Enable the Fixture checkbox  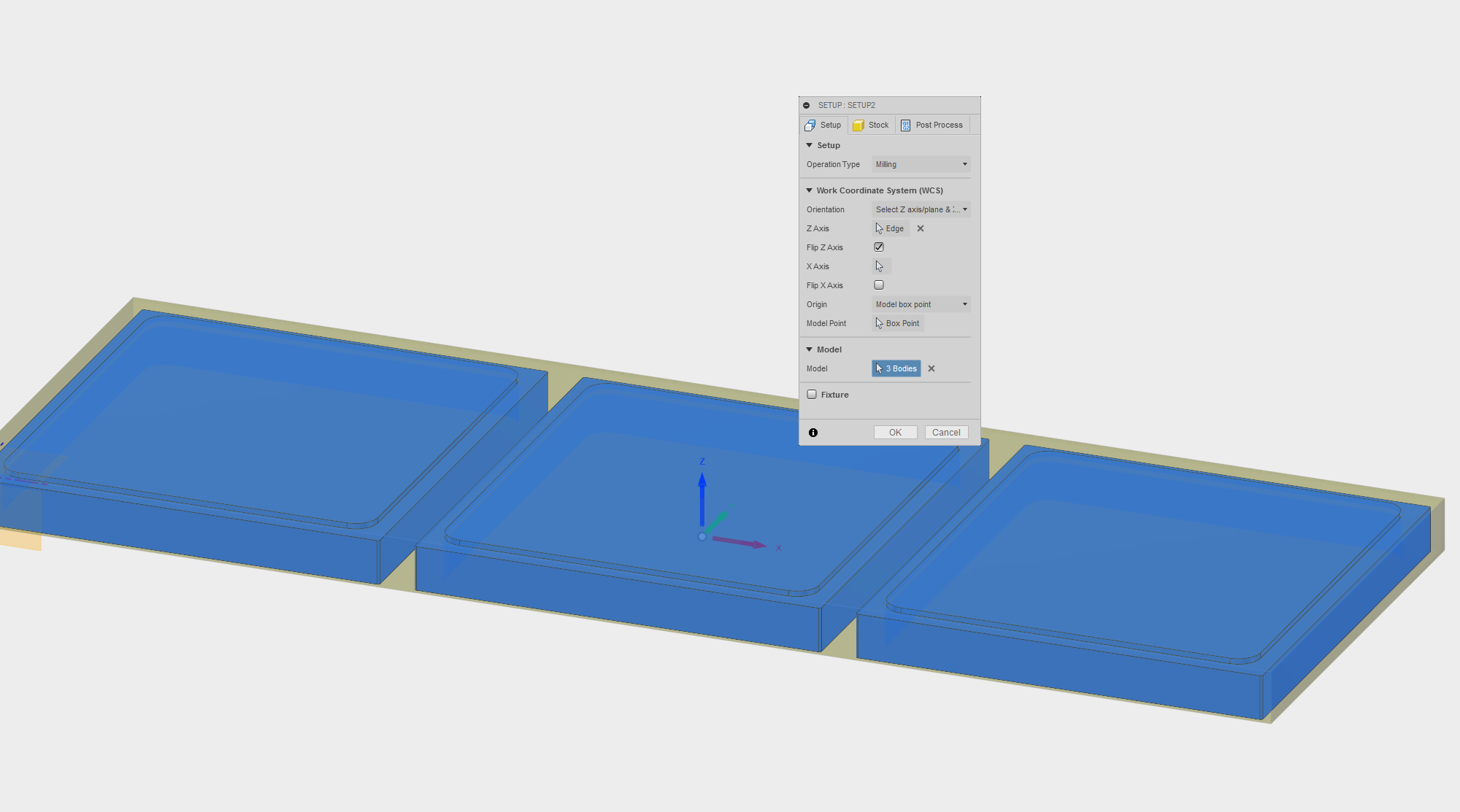(x=812, y=395)
